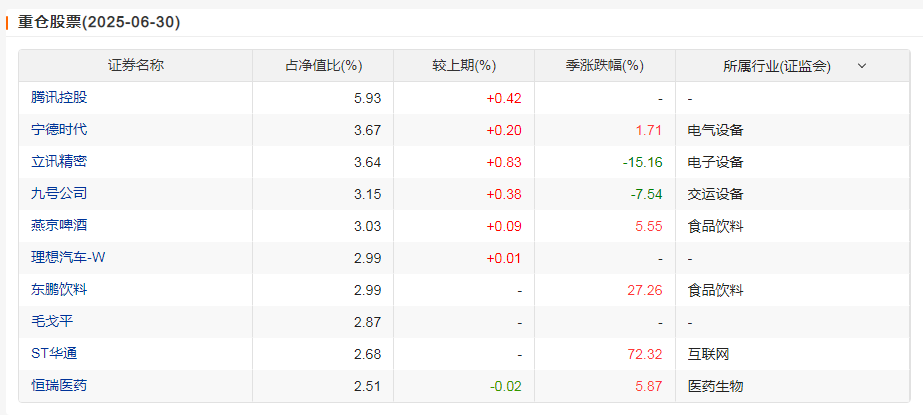Viewport: 923px width, 415px height.
Task: Click the 电气设备 industry cell
Action: 715,130
